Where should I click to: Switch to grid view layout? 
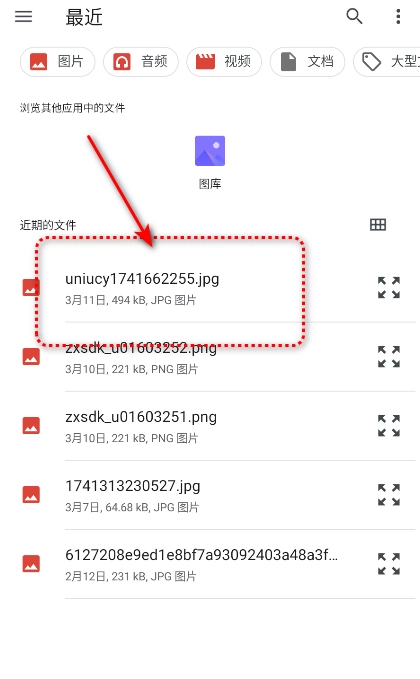(378, 224)
